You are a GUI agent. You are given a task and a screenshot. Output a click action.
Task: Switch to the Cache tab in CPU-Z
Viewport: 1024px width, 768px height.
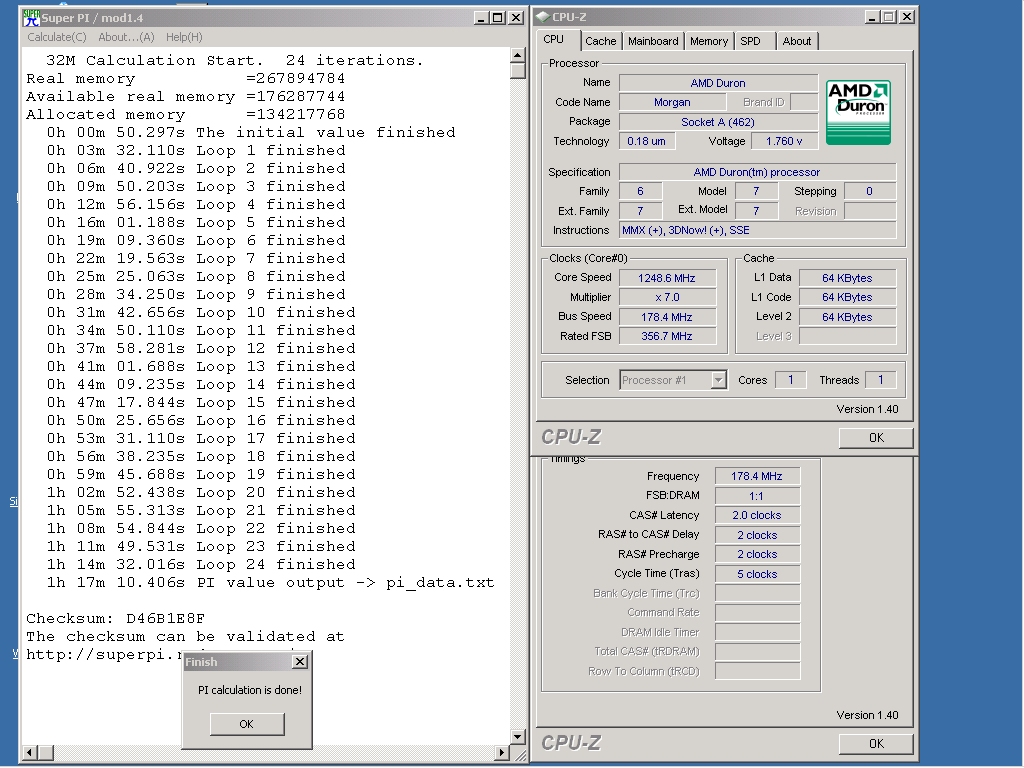point(600,41)
